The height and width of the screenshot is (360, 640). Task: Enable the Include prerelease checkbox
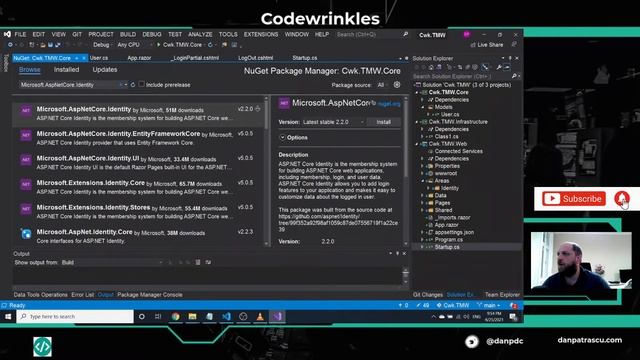tap(141, 84)
